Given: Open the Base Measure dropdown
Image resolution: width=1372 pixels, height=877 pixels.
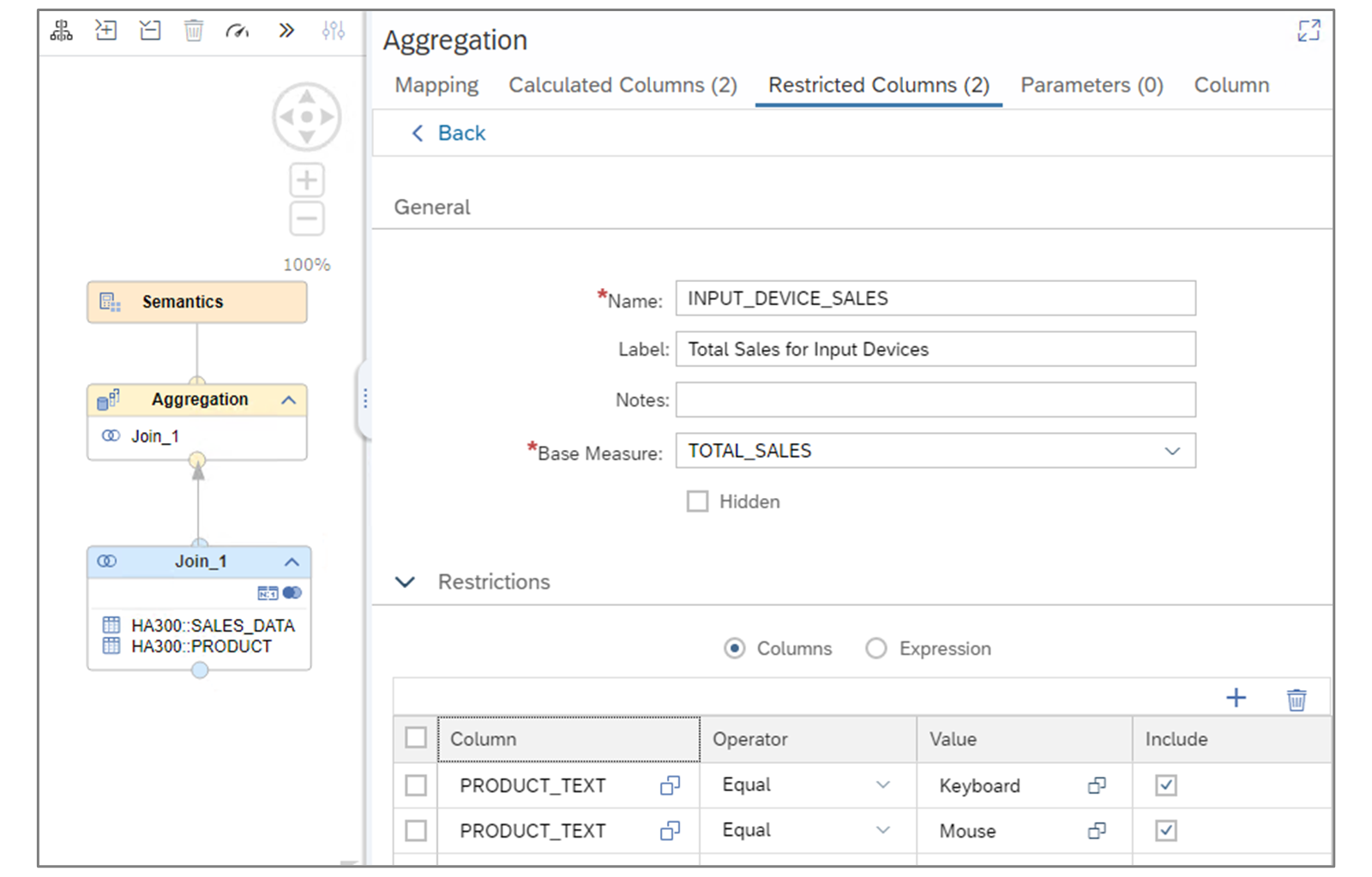Looking at the screenshot, I should (1172, 452).
